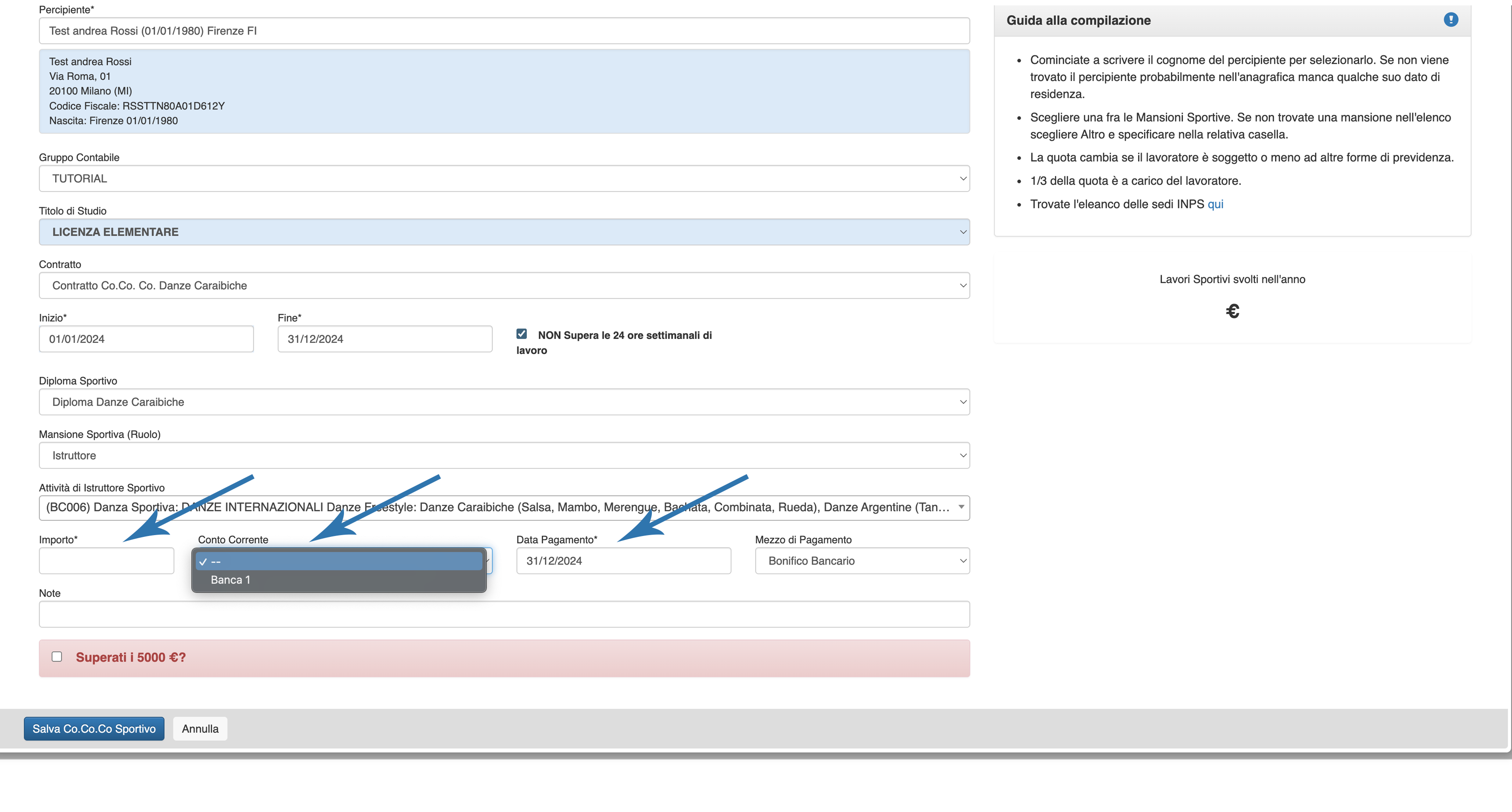
Task: Choose the blank -- option in Conto Corrente list
Action: coord(339,562)
